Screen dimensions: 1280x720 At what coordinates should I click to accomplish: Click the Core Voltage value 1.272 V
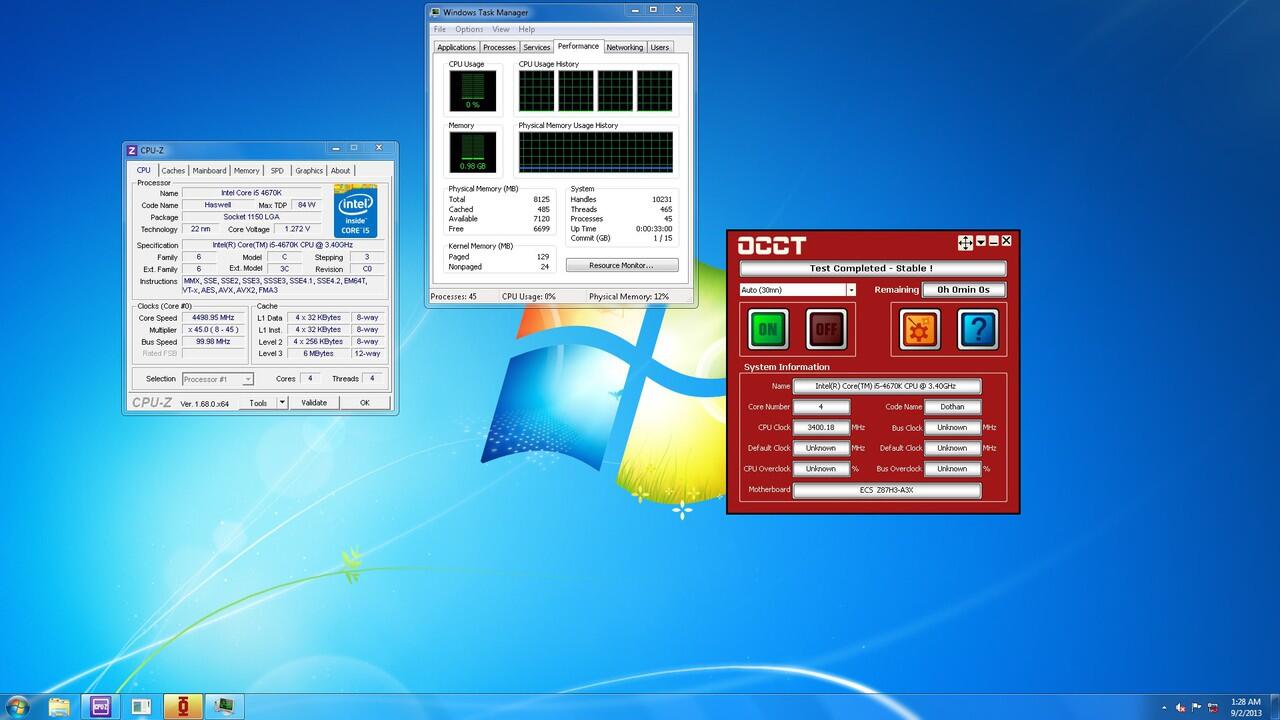[x=298, y=229]
